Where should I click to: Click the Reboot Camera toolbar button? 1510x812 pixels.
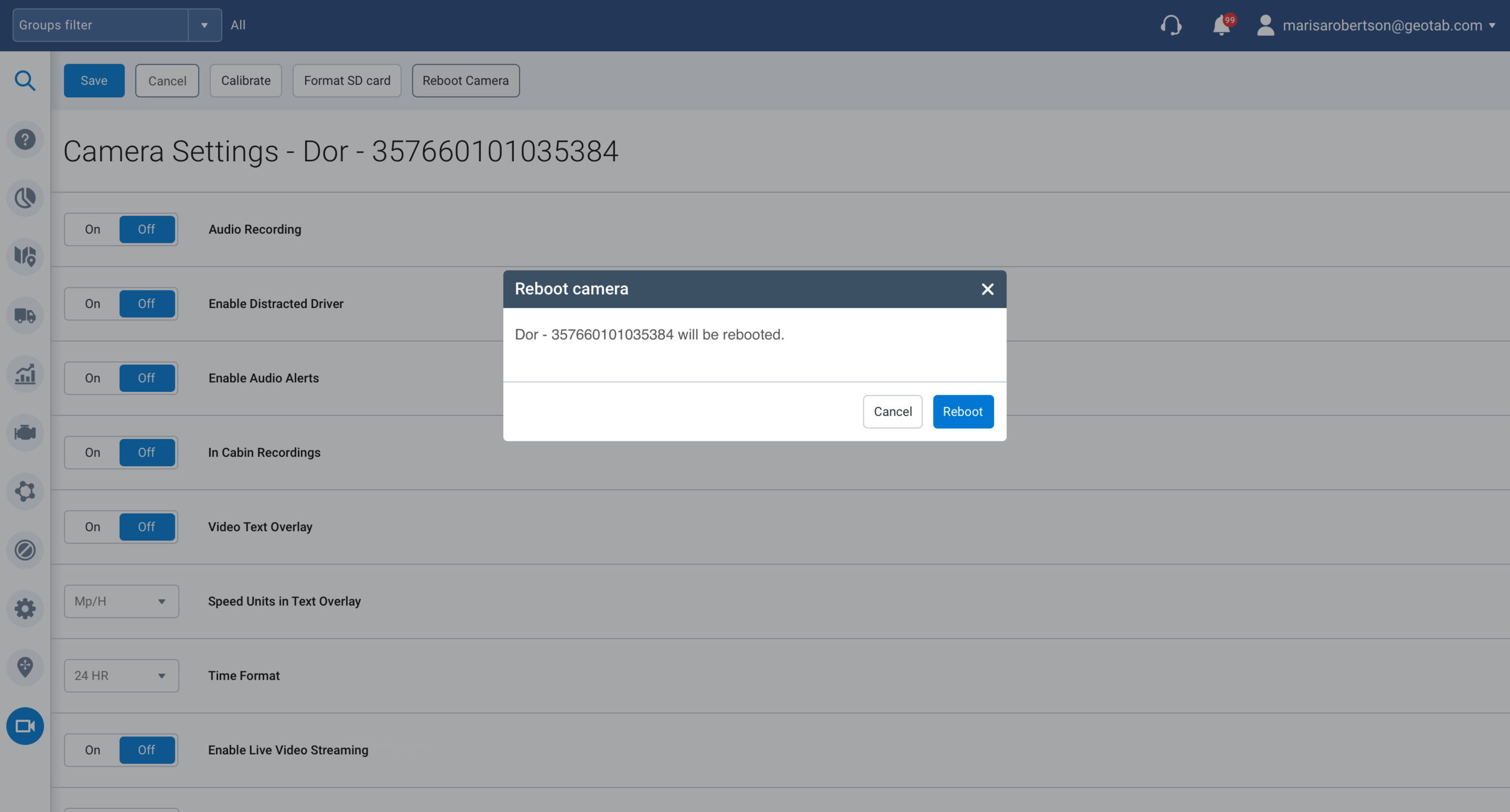click(466, 80)
